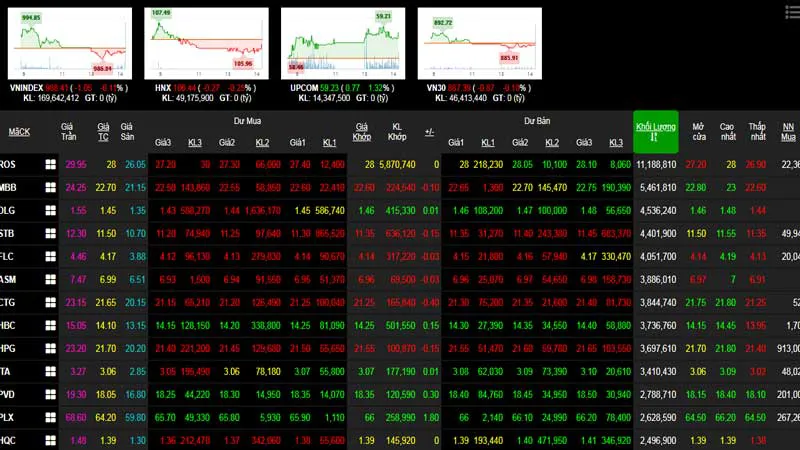Open the hamburger menu icon at top right
This screenshot has height=450, width=800.
792,12
